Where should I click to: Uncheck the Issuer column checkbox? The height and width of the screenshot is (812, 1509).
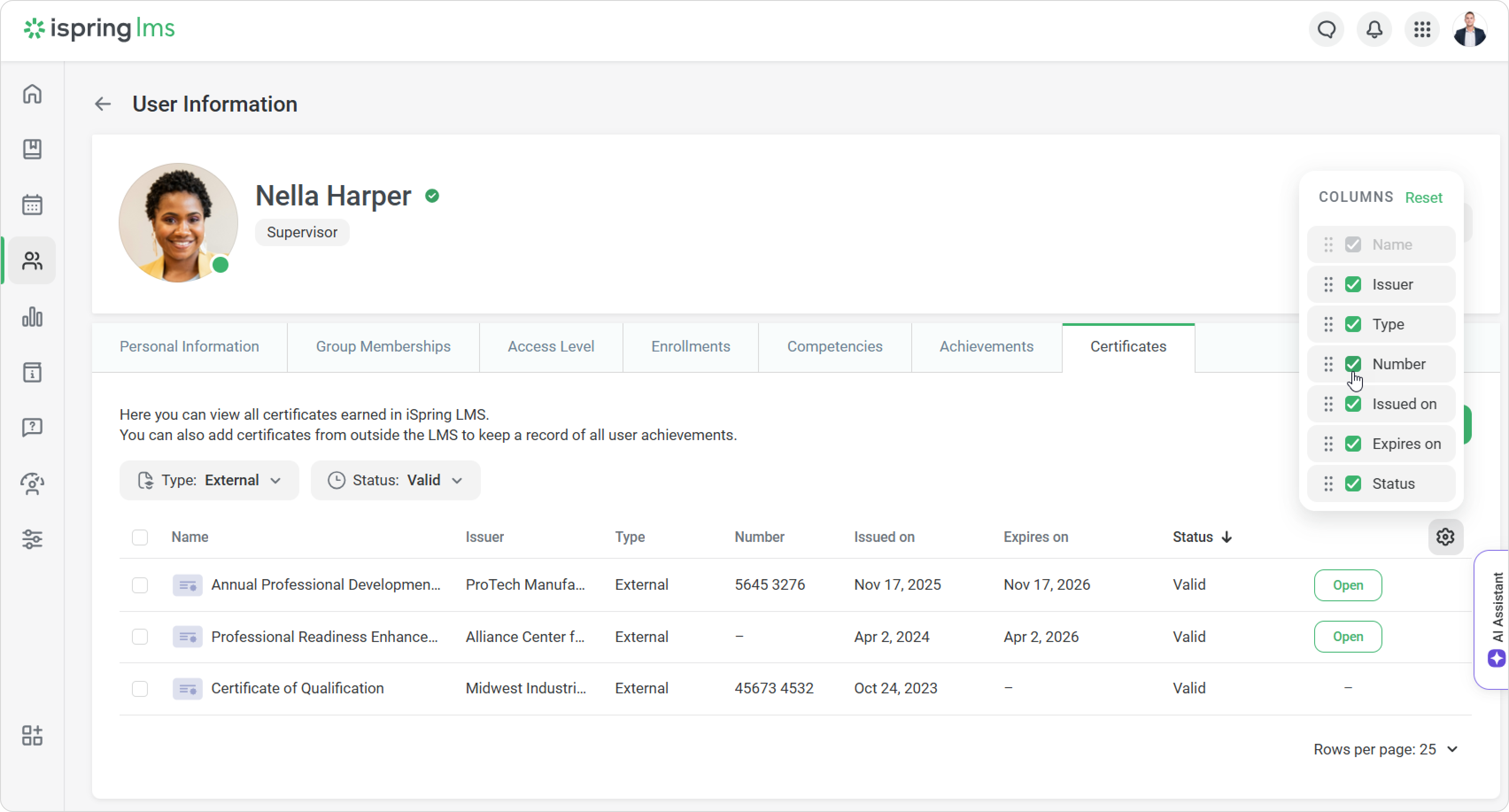pos(1353,284)
